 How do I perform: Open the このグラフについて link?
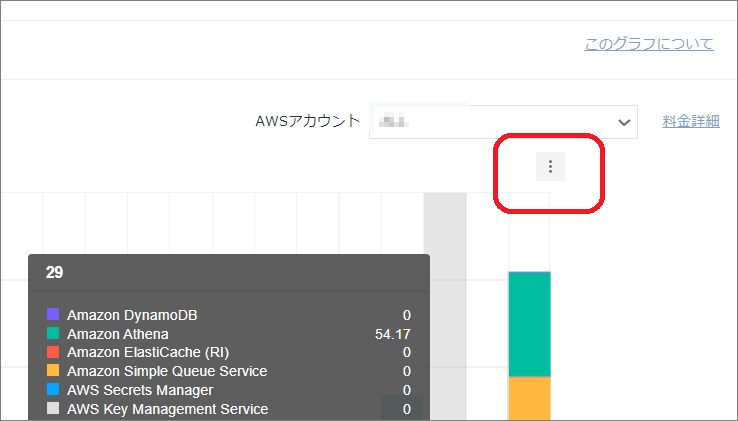coord(649,44)
